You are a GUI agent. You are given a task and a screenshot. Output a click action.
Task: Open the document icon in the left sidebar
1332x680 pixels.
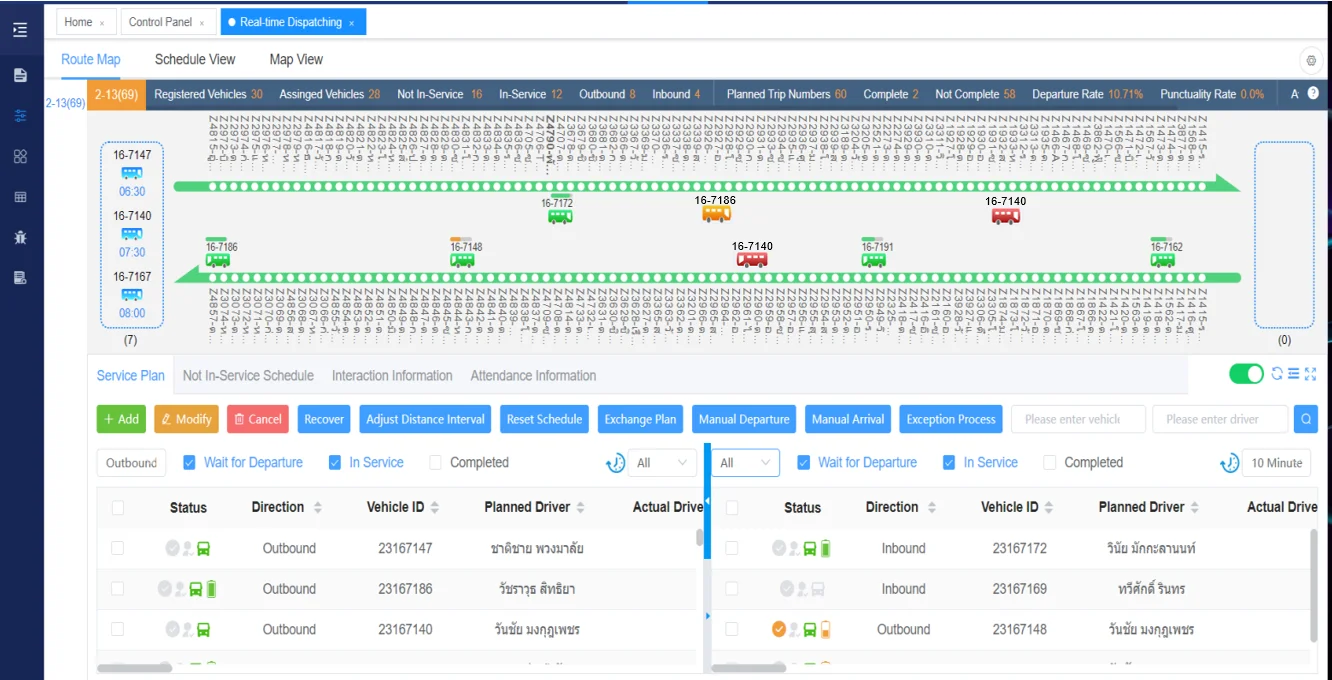[20, 75]
